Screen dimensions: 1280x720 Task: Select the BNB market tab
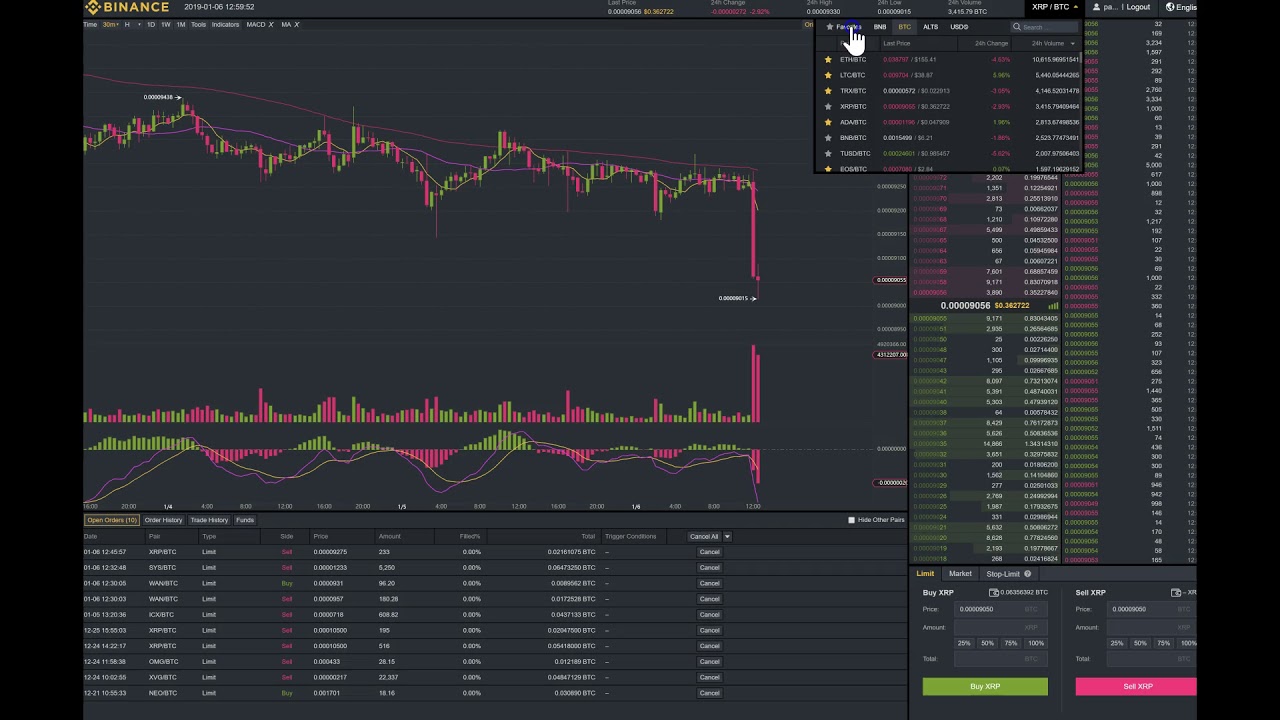[880, 27]
